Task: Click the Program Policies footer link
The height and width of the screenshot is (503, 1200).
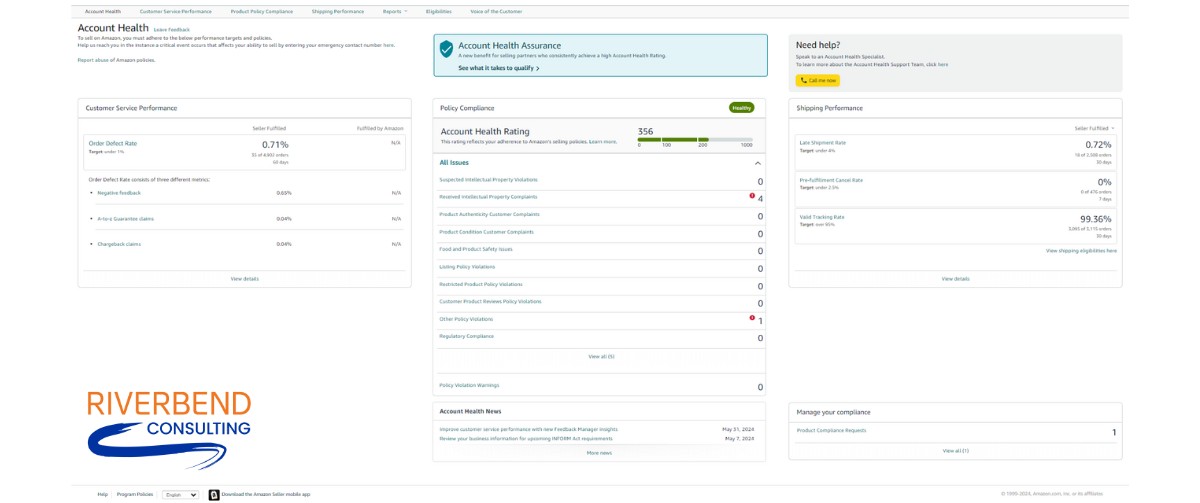Action: pos(135,494)
